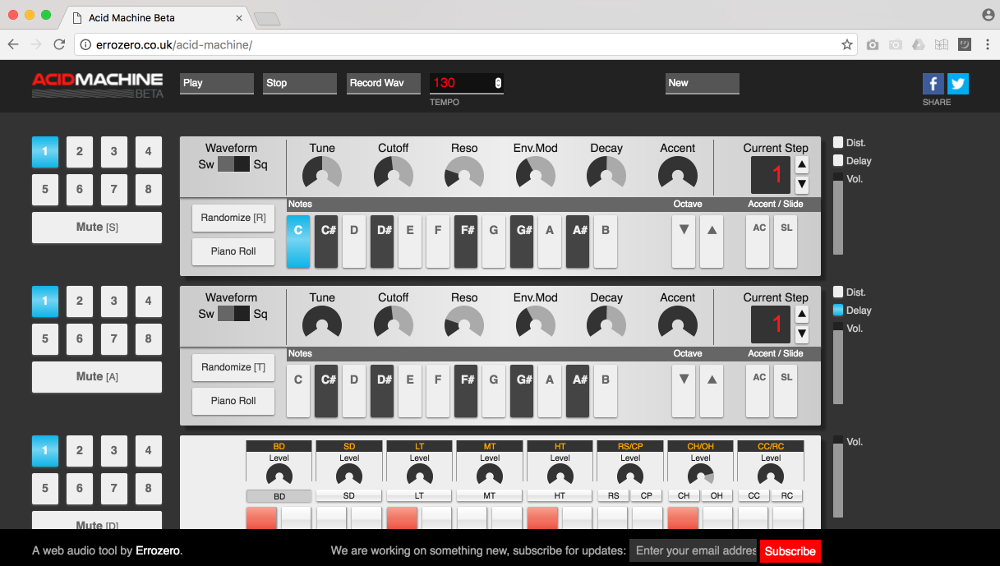The width and height of the screenshot is (1000, 566).
Task: Toggle AC accent on first synth step
Action: (x=758, y=241)
